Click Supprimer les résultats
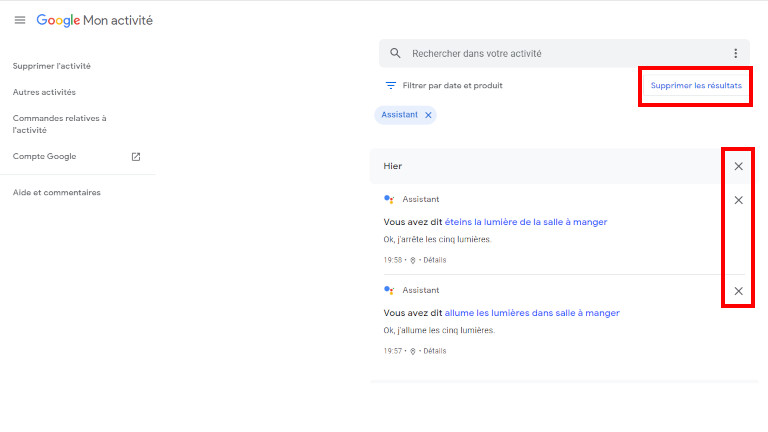The image size is (768, 432). [696, 86]
